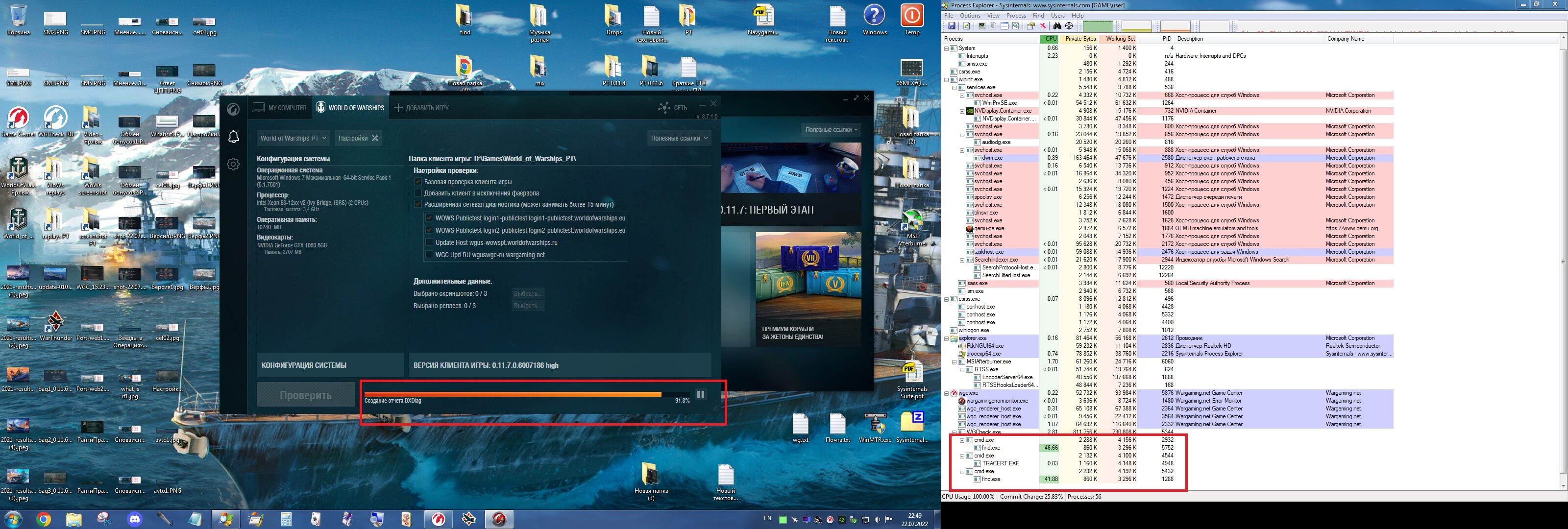Image resolution: width=1568 pixels, height=529 pixels.
Task: Open Calculator from the taskbar
Action: (x=286, y=519)
